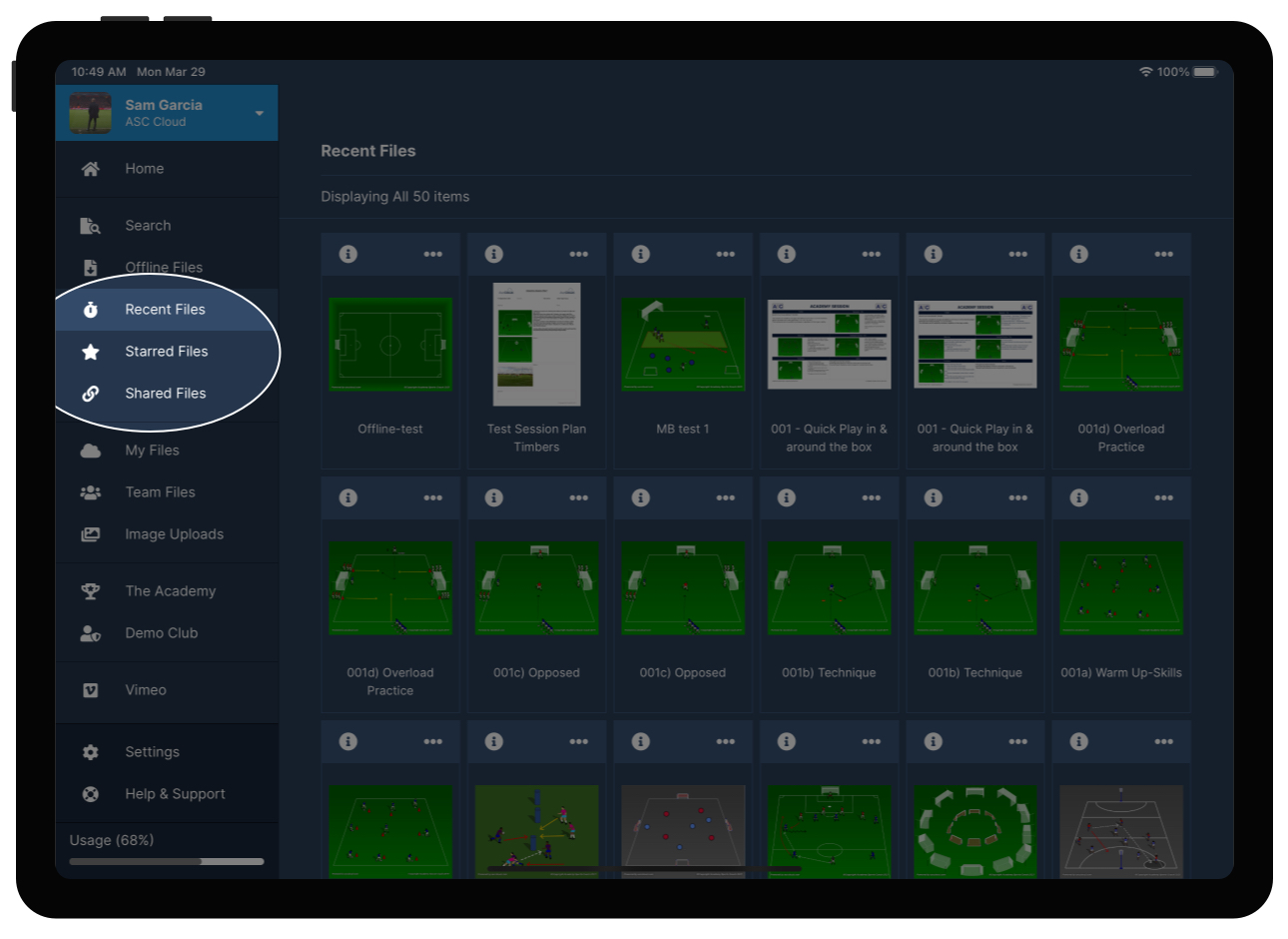Click the Usage (68%) progress bar
The image size is (1288, 939).
click(167, 861)
